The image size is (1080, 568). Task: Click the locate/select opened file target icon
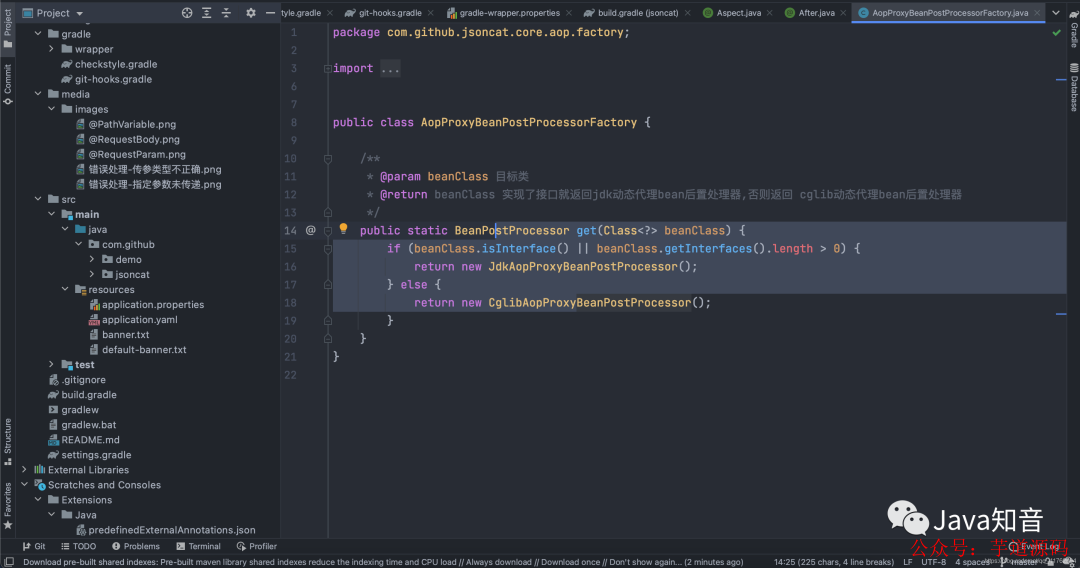point(187,13)
